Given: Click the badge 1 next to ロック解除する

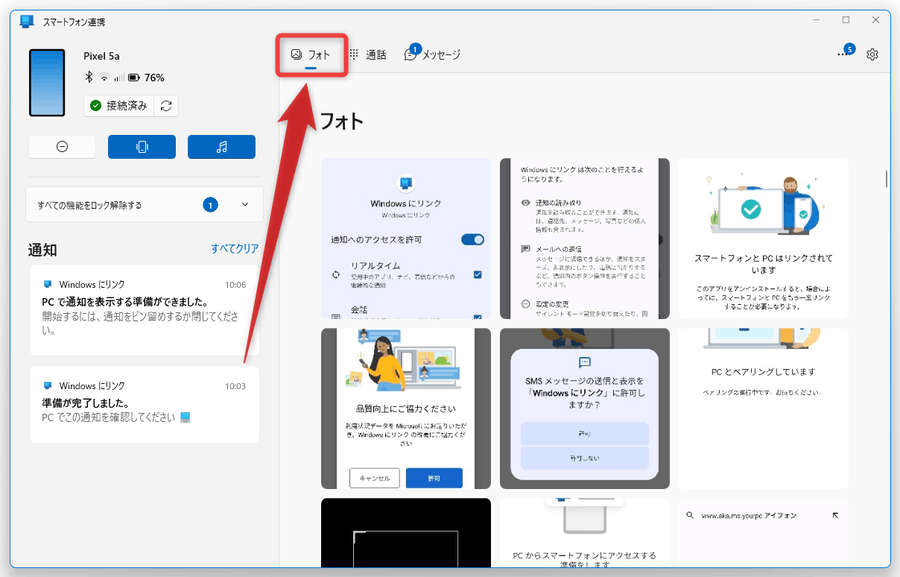Looking at the screenshot, I should point(210,205).
